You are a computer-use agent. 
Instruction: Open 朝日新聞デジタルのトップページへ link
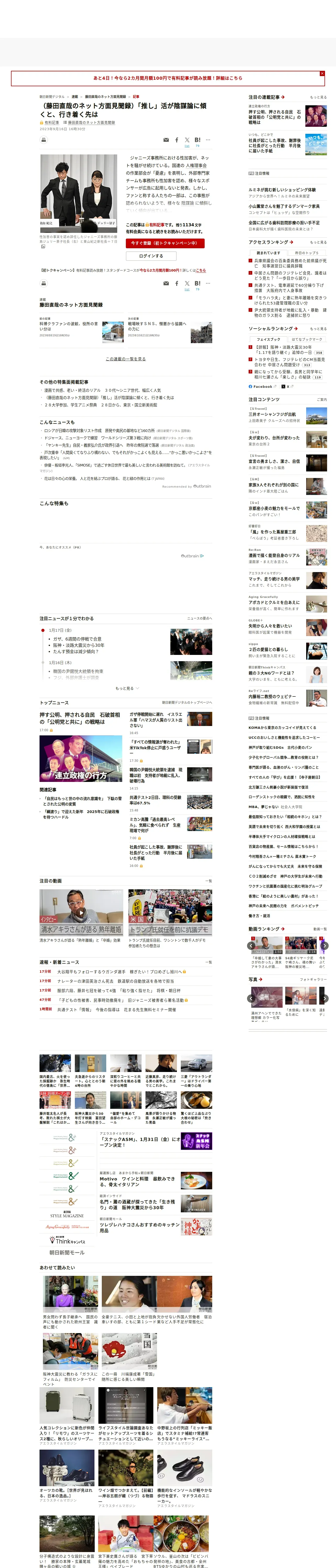187,702
